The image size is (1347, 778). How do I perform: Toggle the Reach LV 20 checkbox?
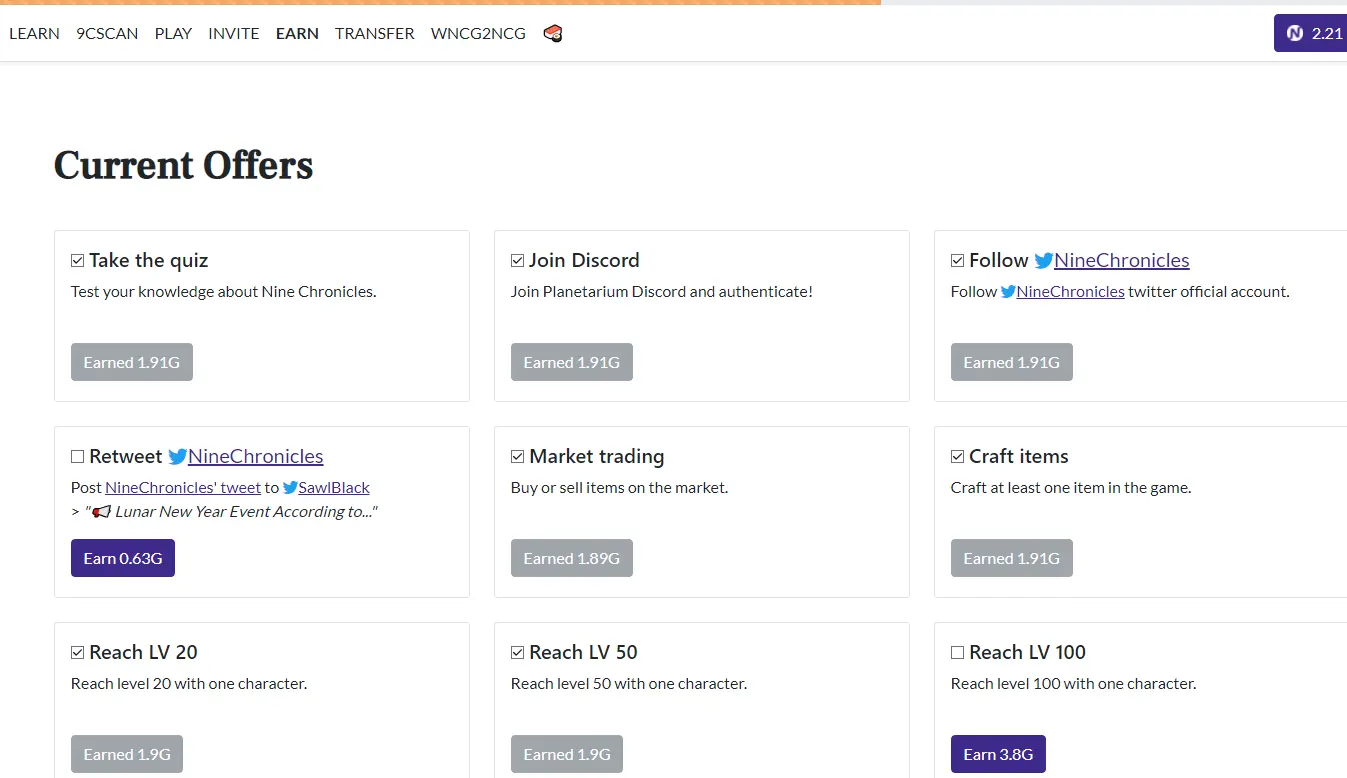[x=77, y=653]
